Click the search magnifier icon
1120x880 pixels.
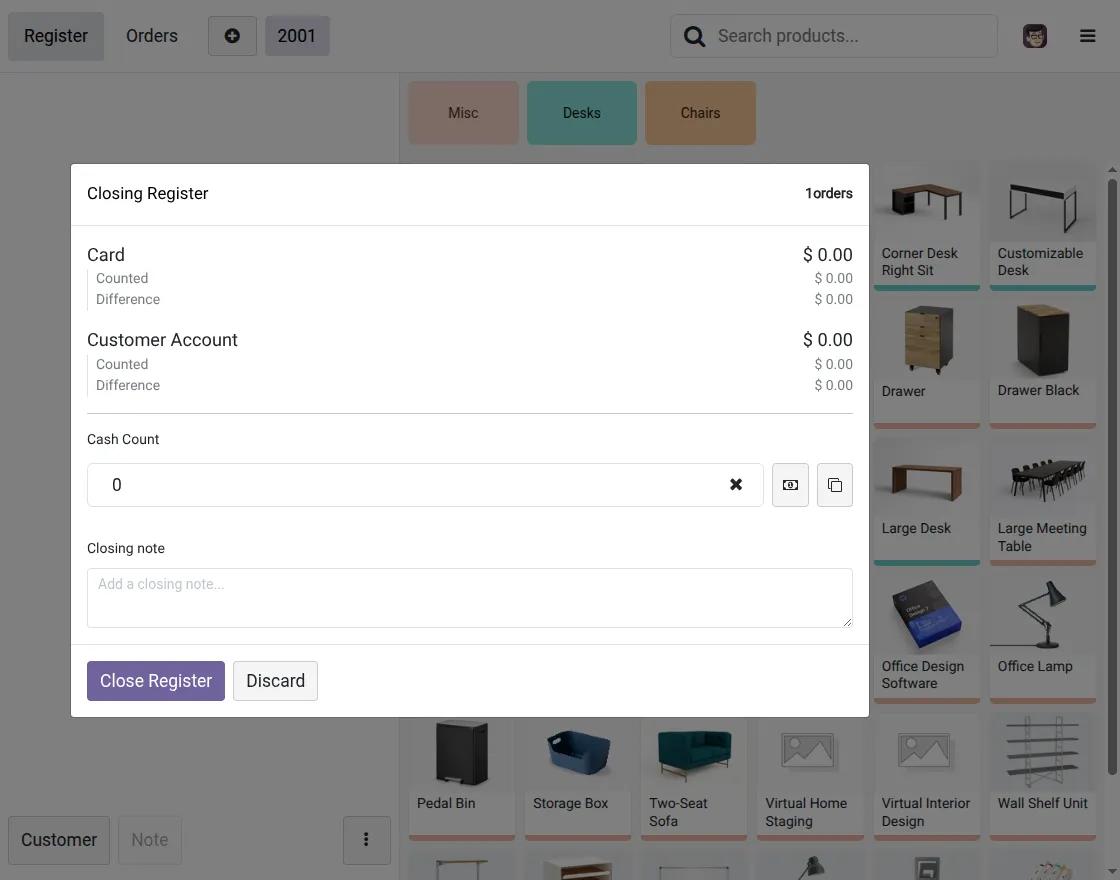coord(694,36)
